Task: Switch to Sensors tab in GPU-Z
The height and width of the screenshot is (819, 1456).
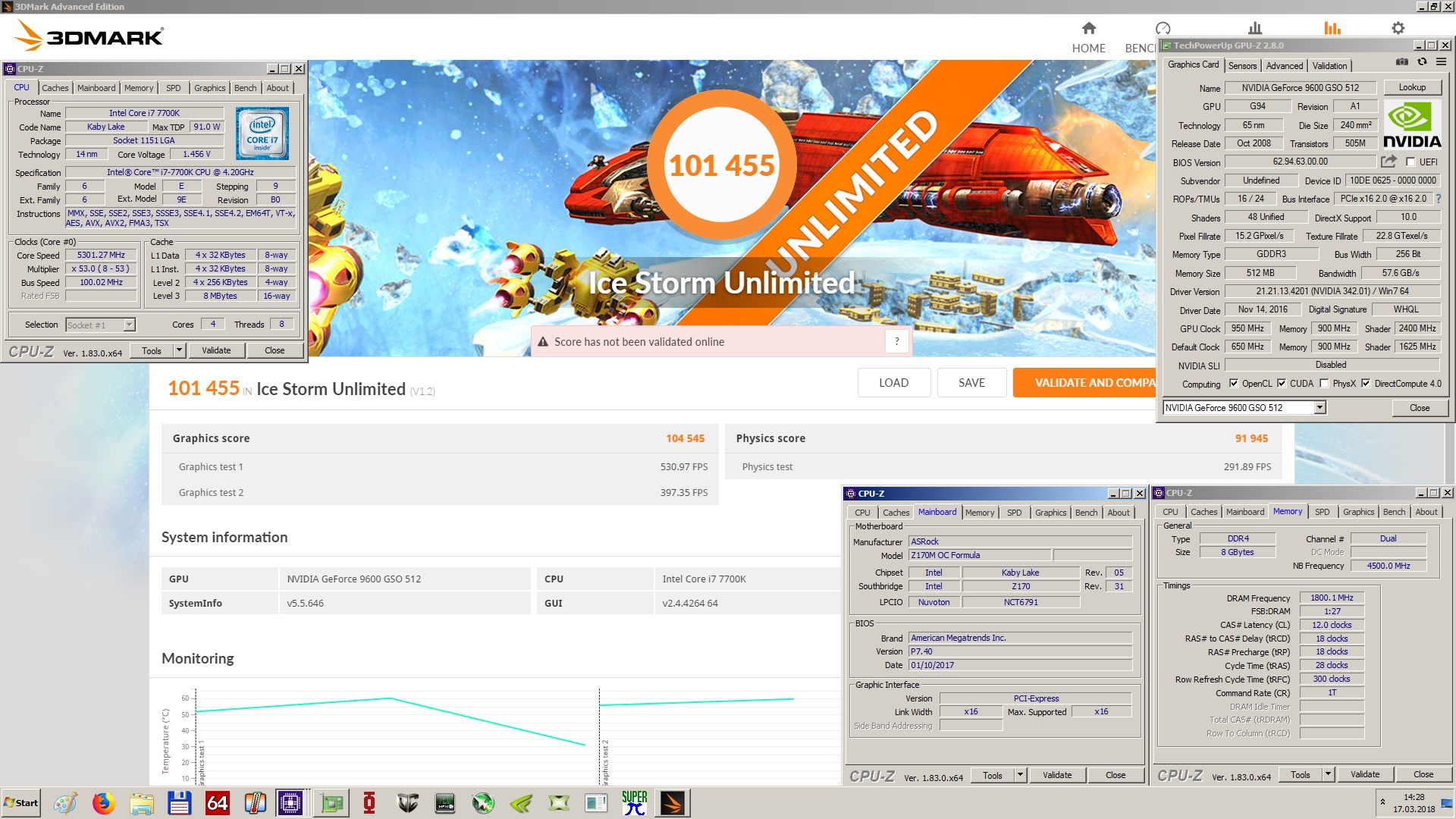Action: point(1242,66)
